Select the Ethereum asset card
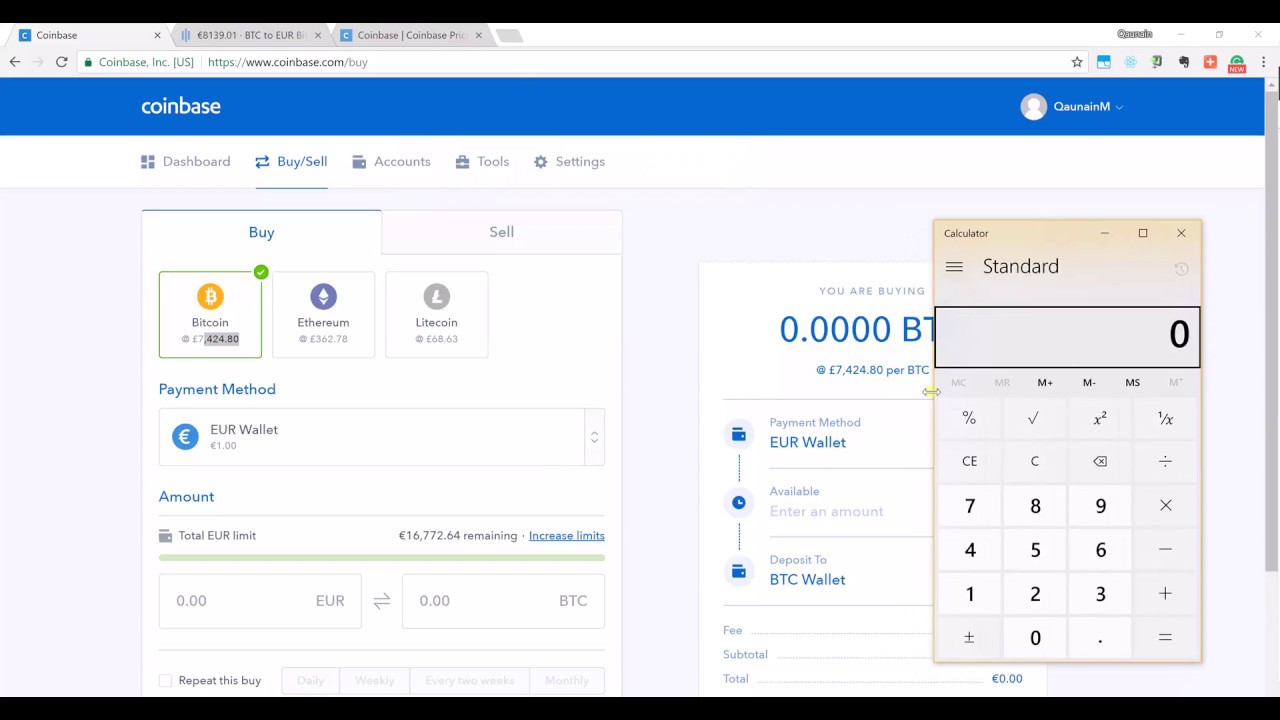 [323, 314]
